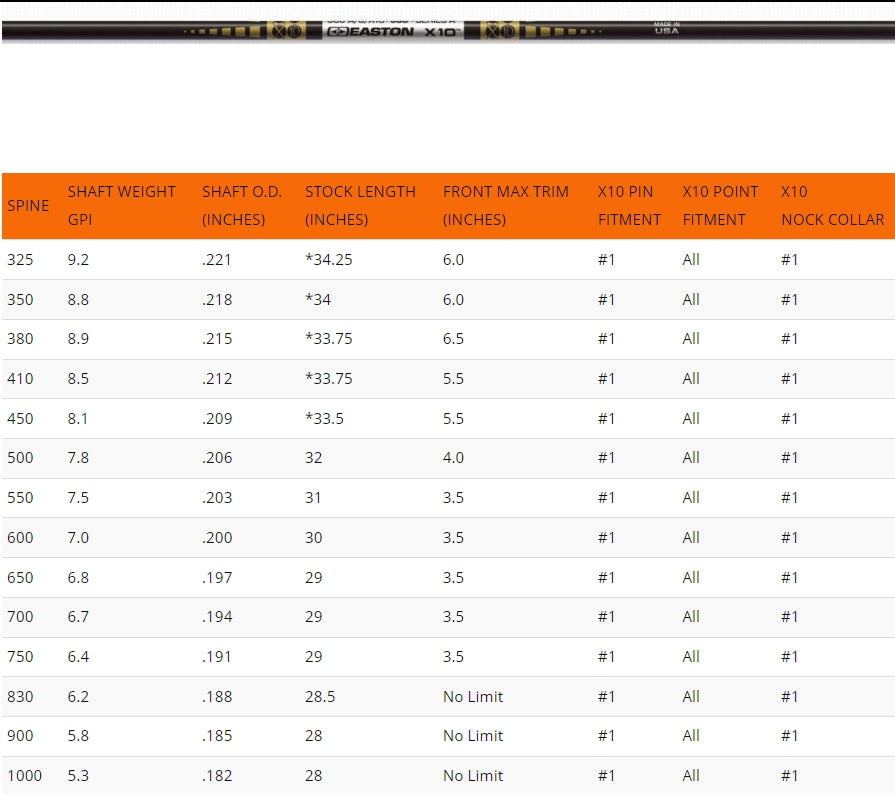Select the SPINE column header
Viewport: 895px width, 811px height.
tap(28, 206)
